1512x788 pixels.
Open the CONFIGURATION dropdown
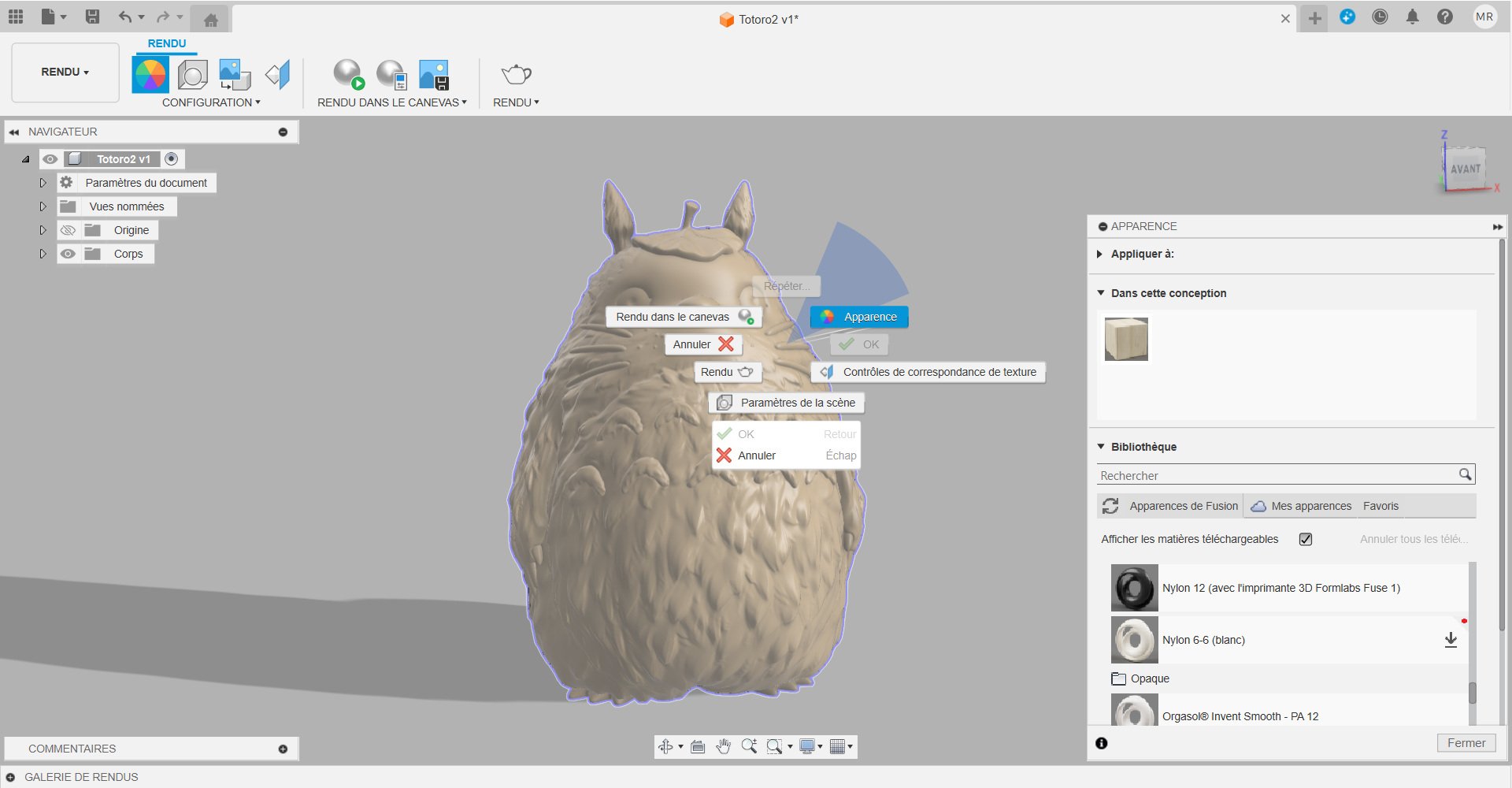click(211, 102)
